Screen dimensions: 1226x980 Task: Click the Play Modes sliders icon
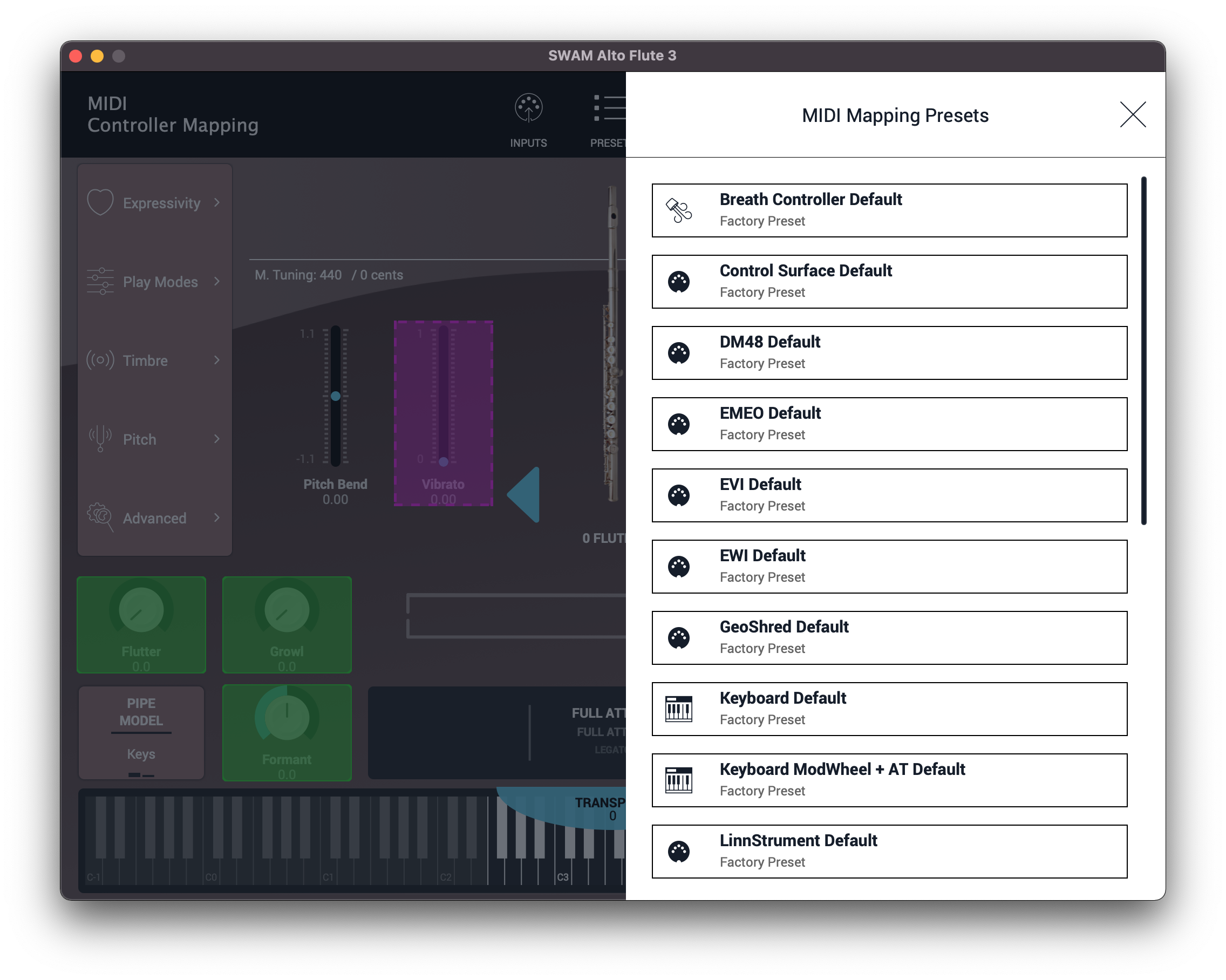100,281
